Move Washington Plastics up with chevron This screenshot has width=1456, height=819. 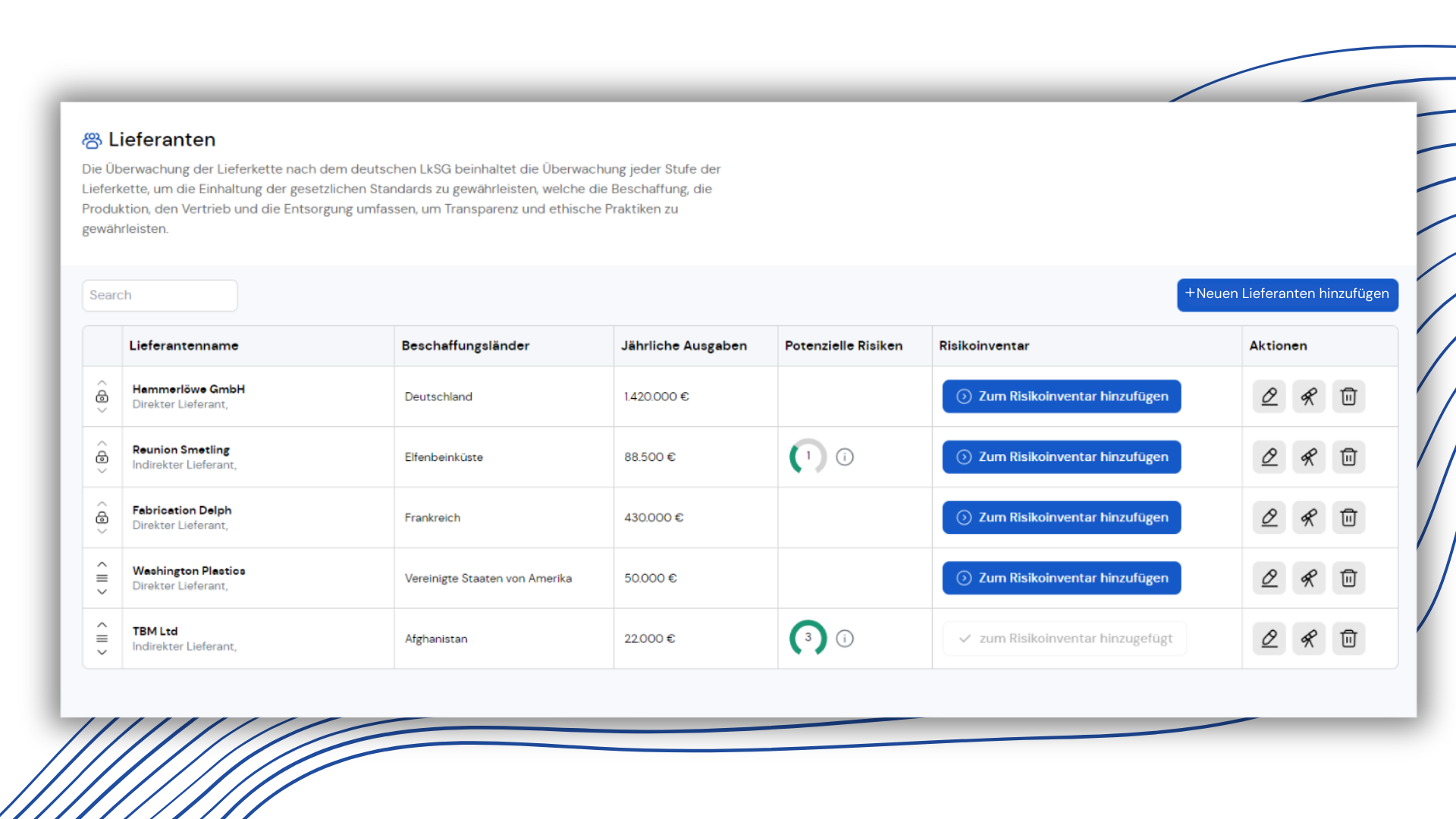pyautogui.click(x=102, y=564)
